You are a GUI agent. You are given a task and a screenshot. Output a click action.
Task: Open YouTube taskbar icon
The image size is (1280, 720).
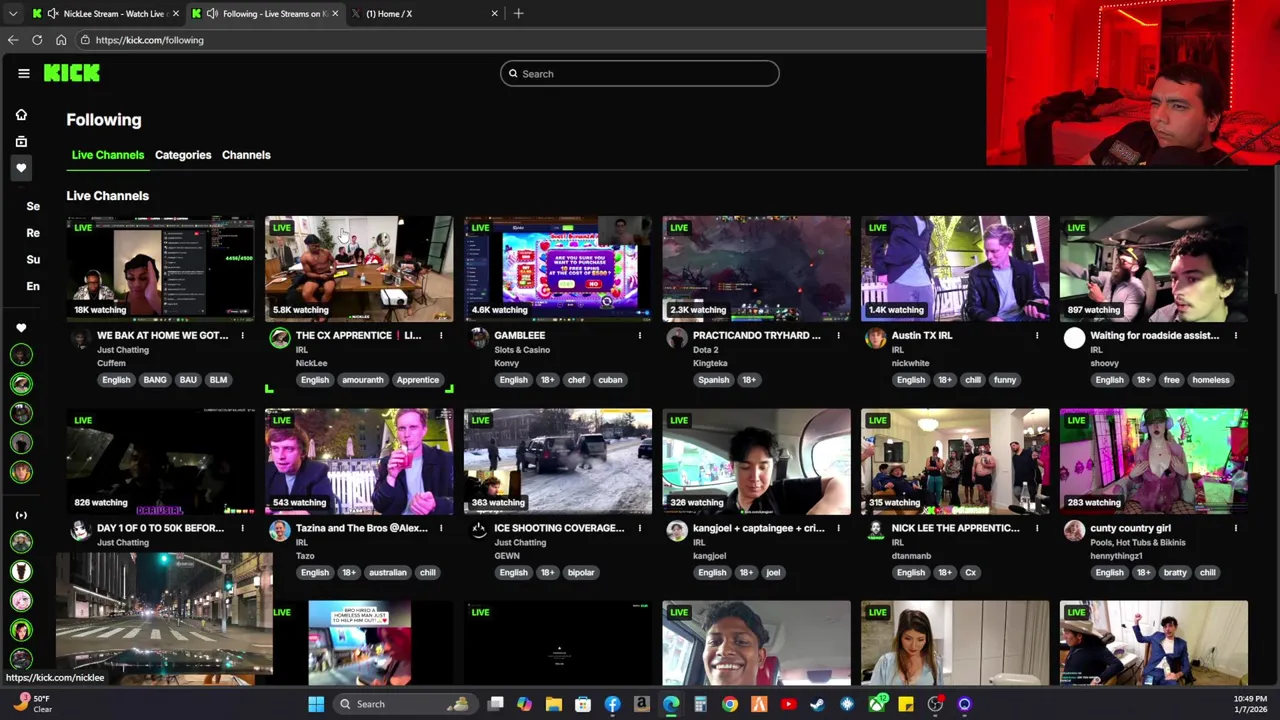[x=788, y=704]
